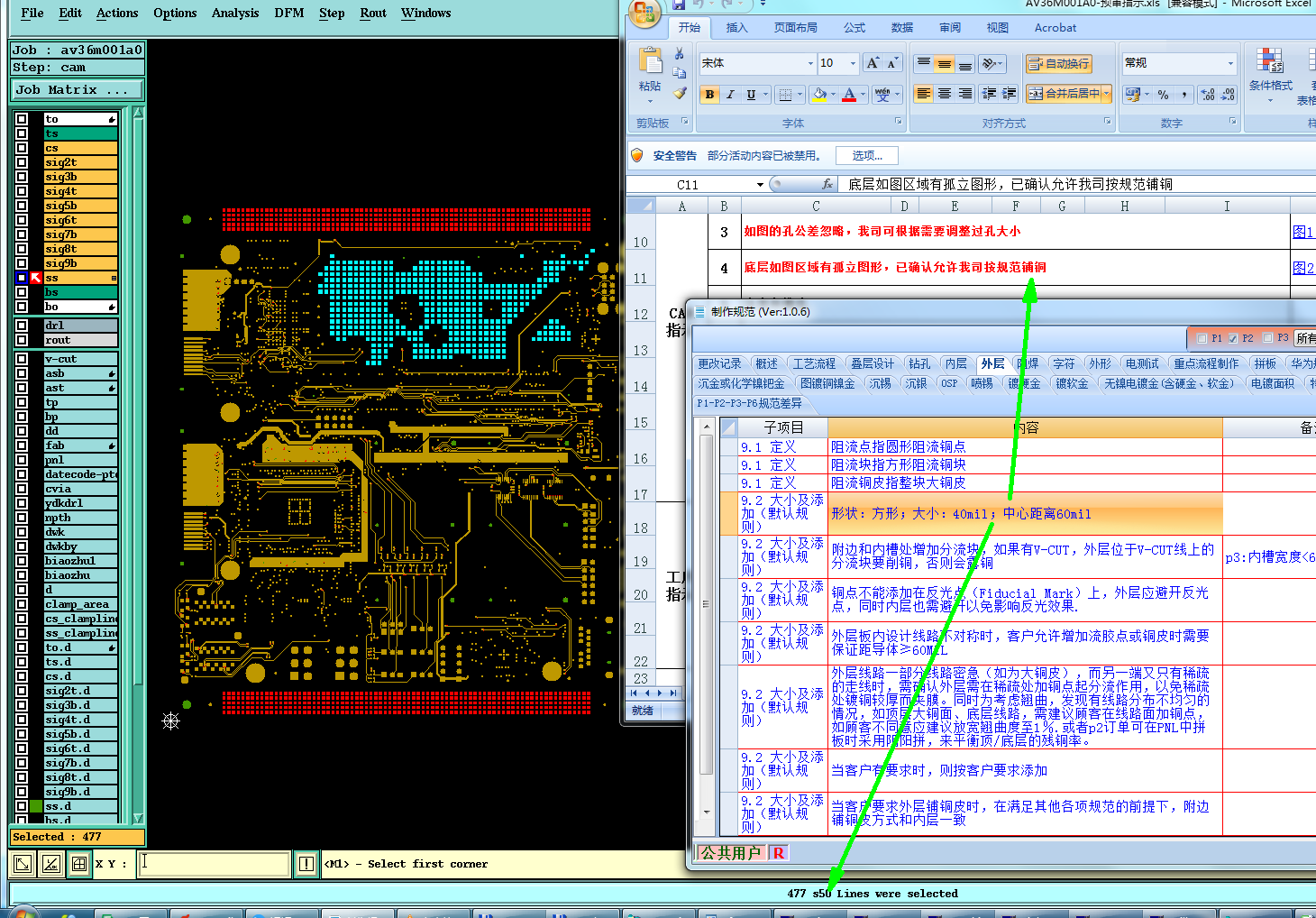
Task: Increase font size with the large A button
Action: [x=872, y=63]
